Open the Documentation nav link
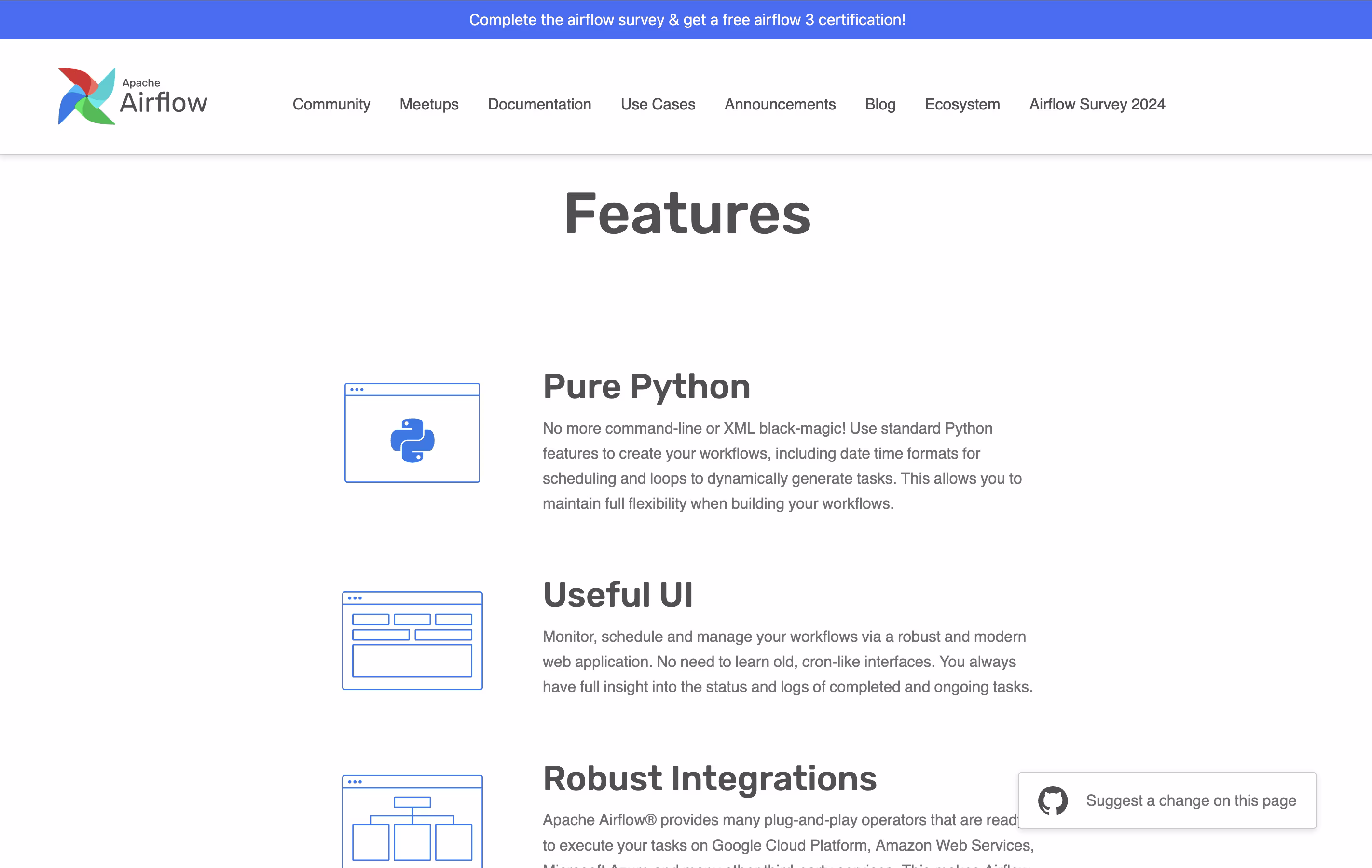Viewport: 1372px width, 868px height. [539, 104]
